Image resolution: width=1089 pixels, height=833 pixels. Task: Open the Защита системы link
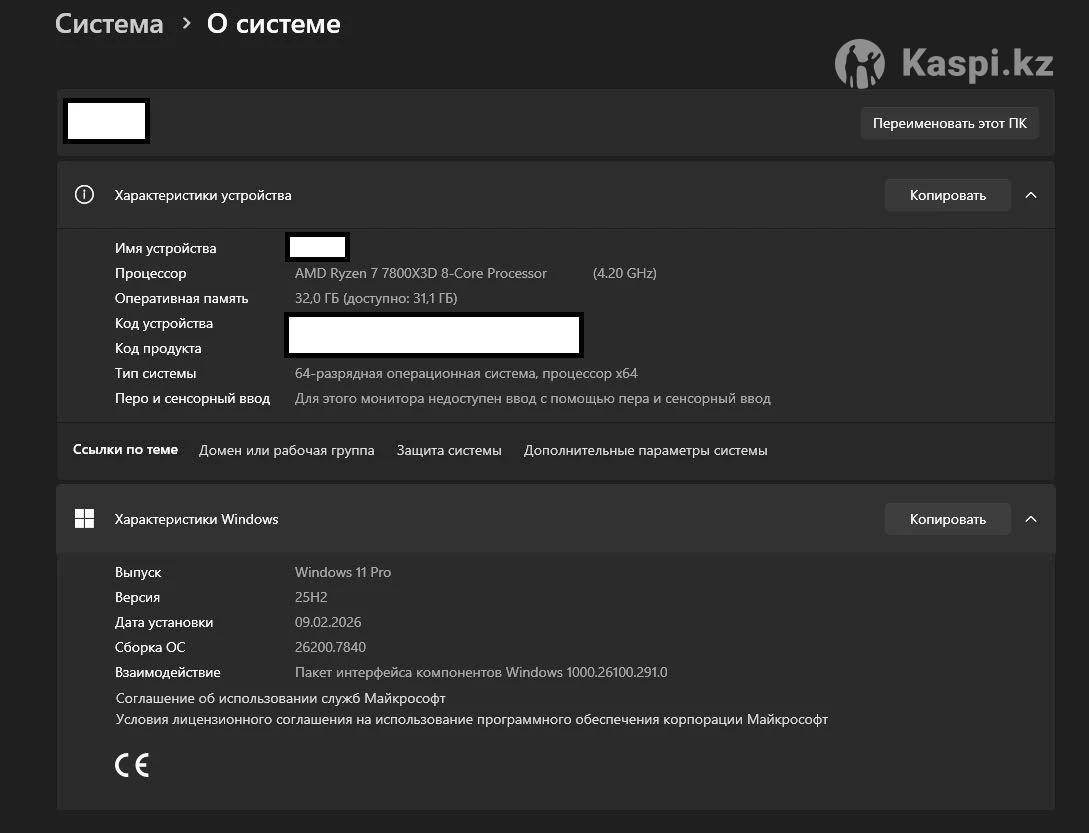[449, 450]
